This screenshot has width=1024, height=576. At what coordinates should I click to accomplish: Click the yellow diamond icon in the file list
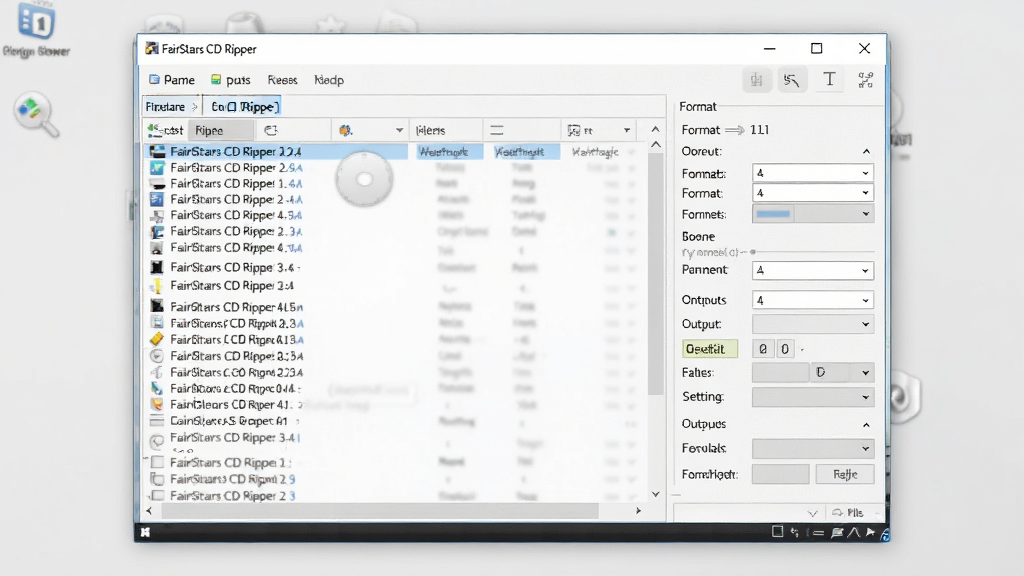click(157, 339)
